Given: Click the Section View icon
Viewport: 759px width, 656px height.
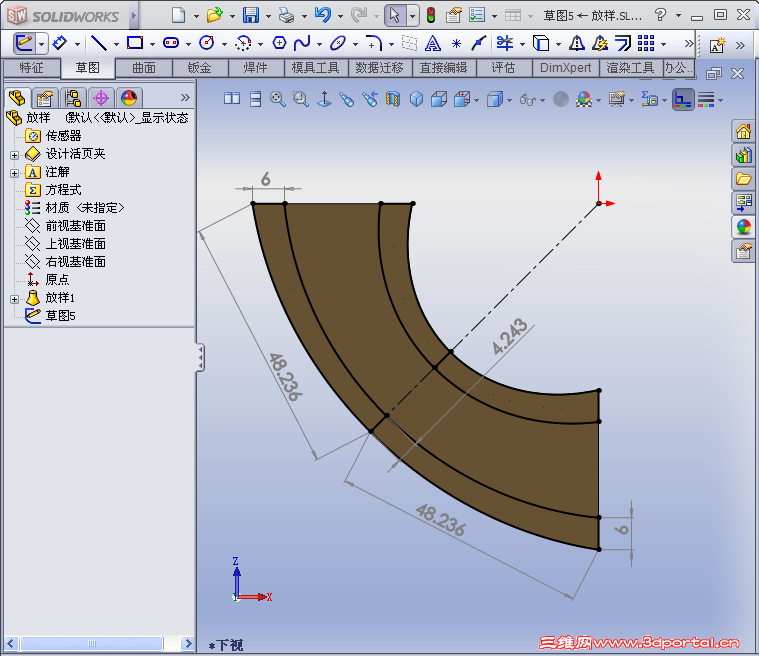Looking at the screenshot, I should click(x=393, y=99).
